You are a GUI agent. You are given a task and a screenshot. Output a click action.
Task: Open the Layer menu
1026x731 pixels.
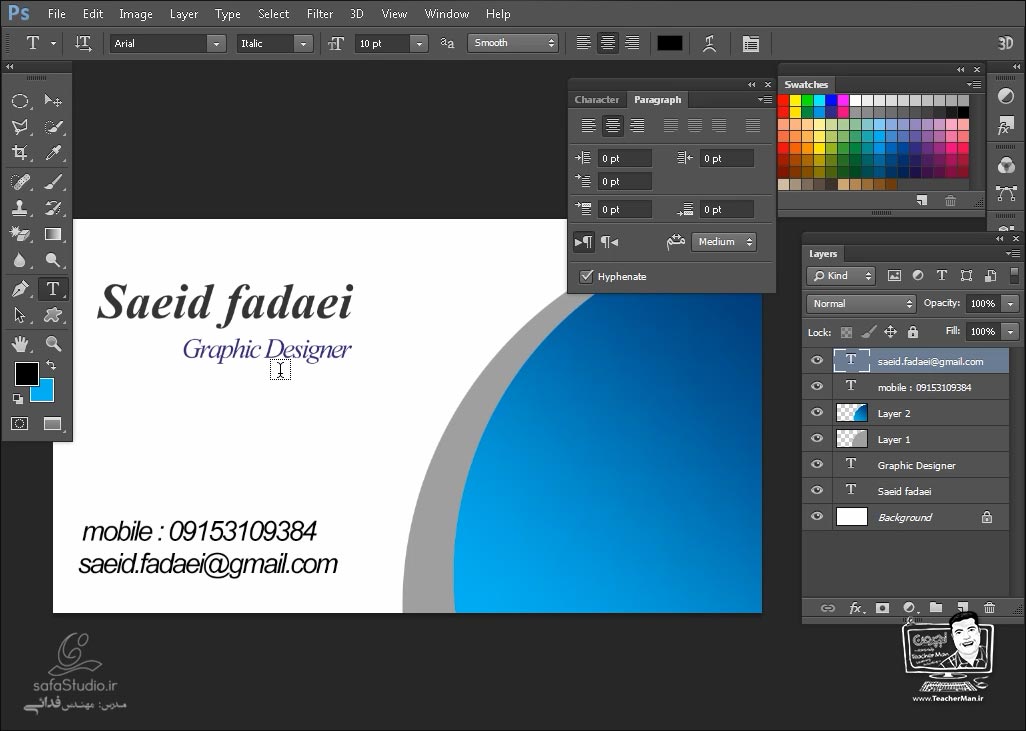pyautogui.click(x=184, y=14)
